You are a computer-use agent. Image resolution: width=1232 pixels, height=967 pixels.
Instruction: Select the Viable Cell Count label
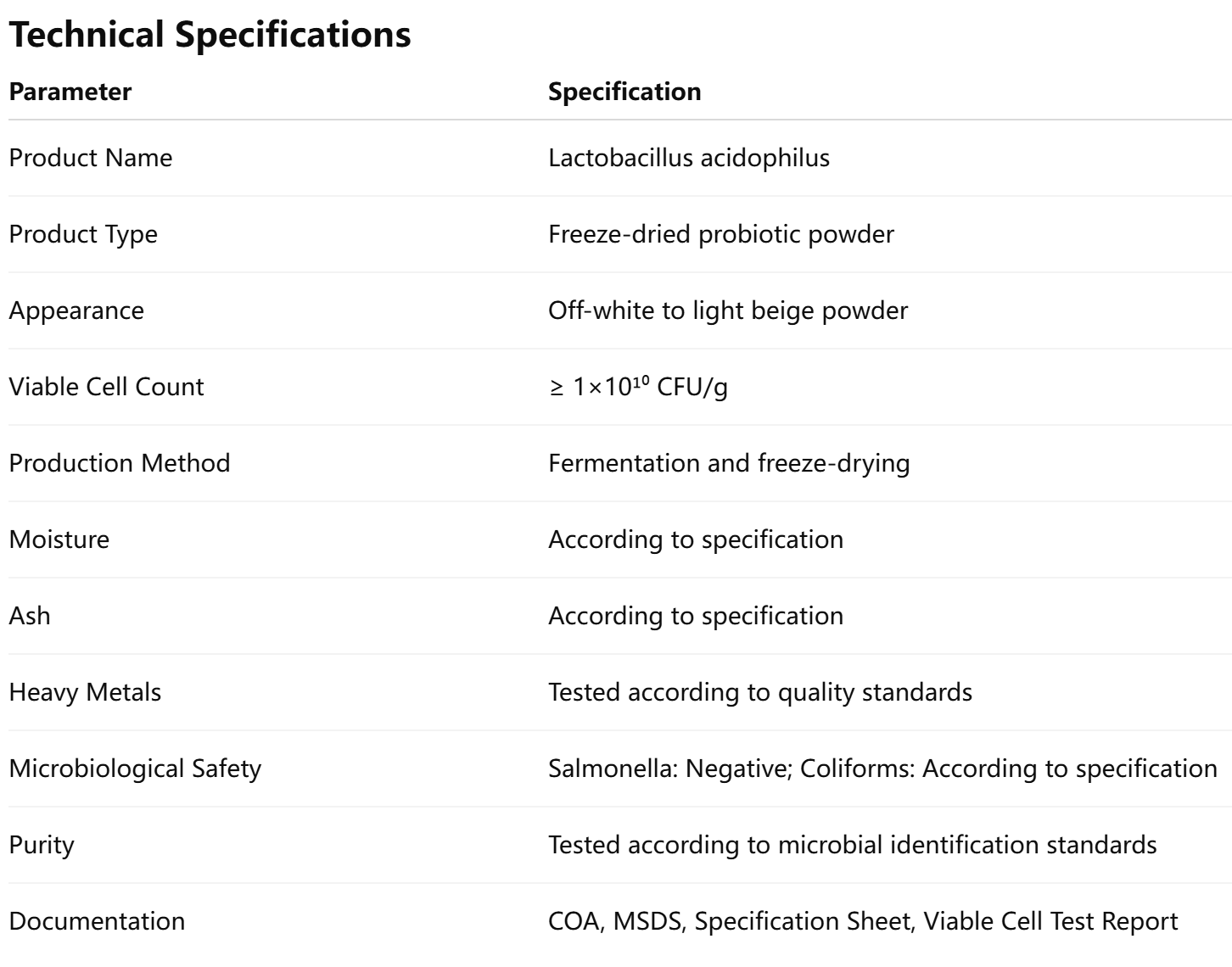click(x=106, y=387)
